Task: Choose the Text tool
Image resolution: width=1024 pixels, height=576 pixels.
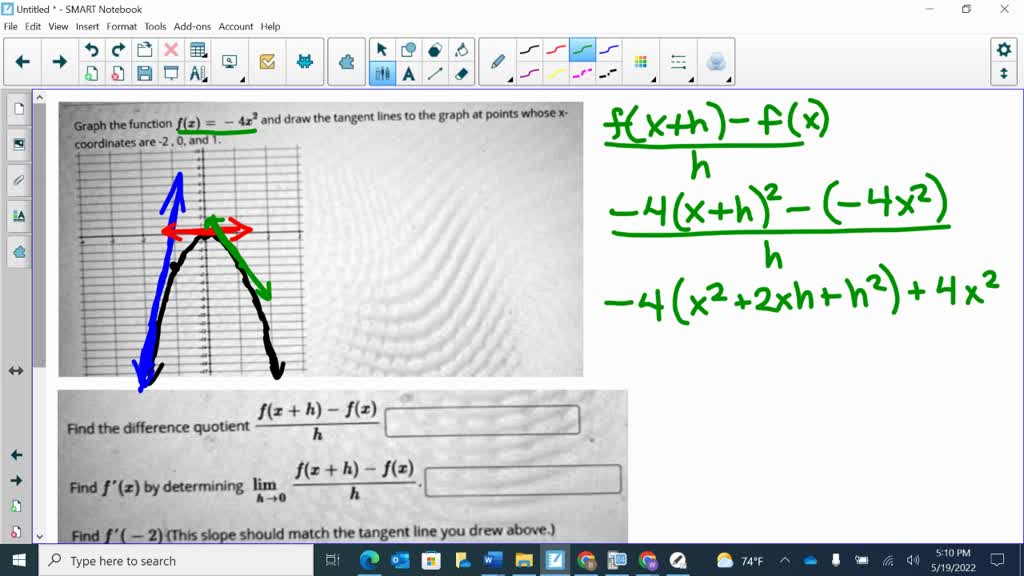Action: (408, 73)
